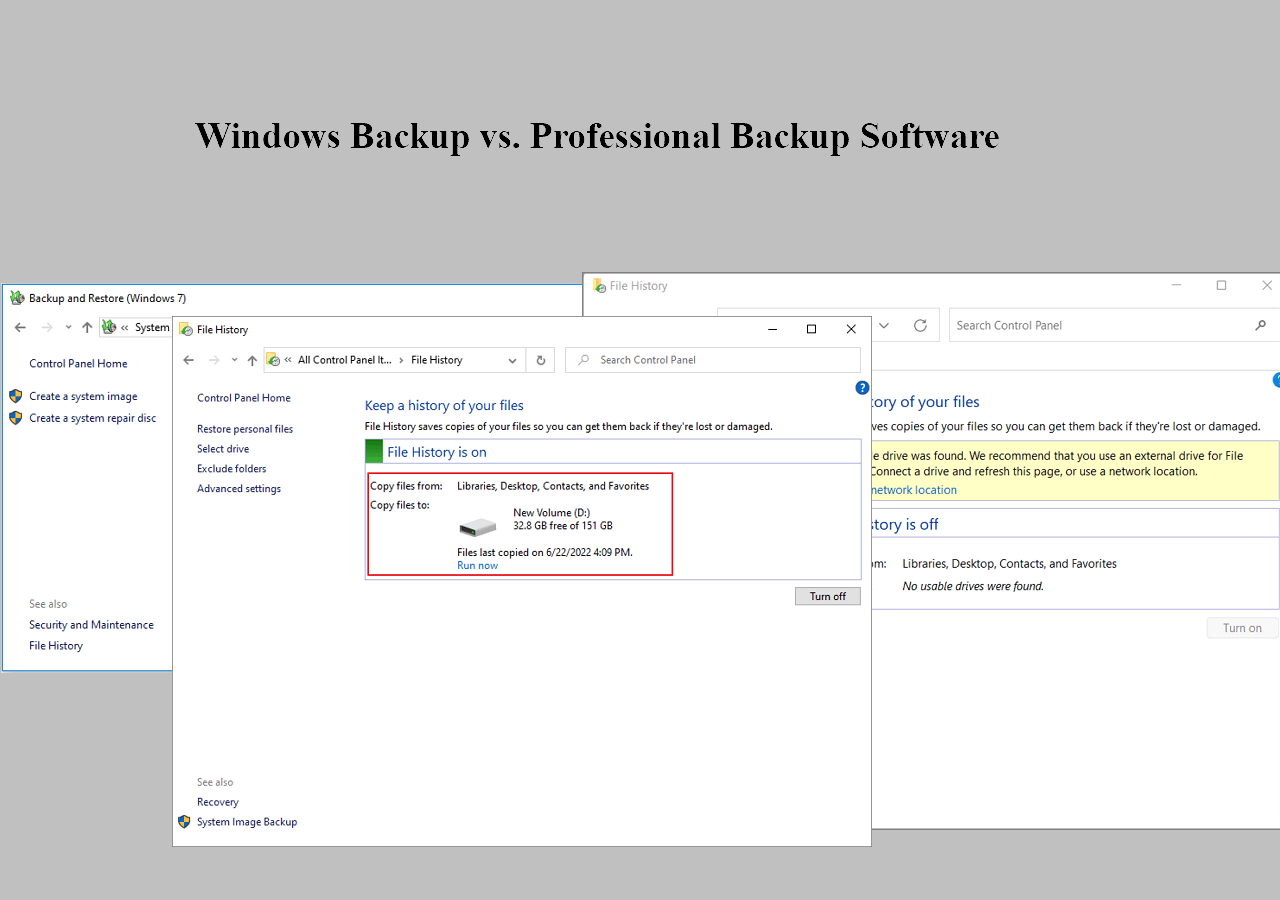Expand the double-chevron before All Control Panel Items
Viewport: 1280px width, 900px height.
point(288,360)
